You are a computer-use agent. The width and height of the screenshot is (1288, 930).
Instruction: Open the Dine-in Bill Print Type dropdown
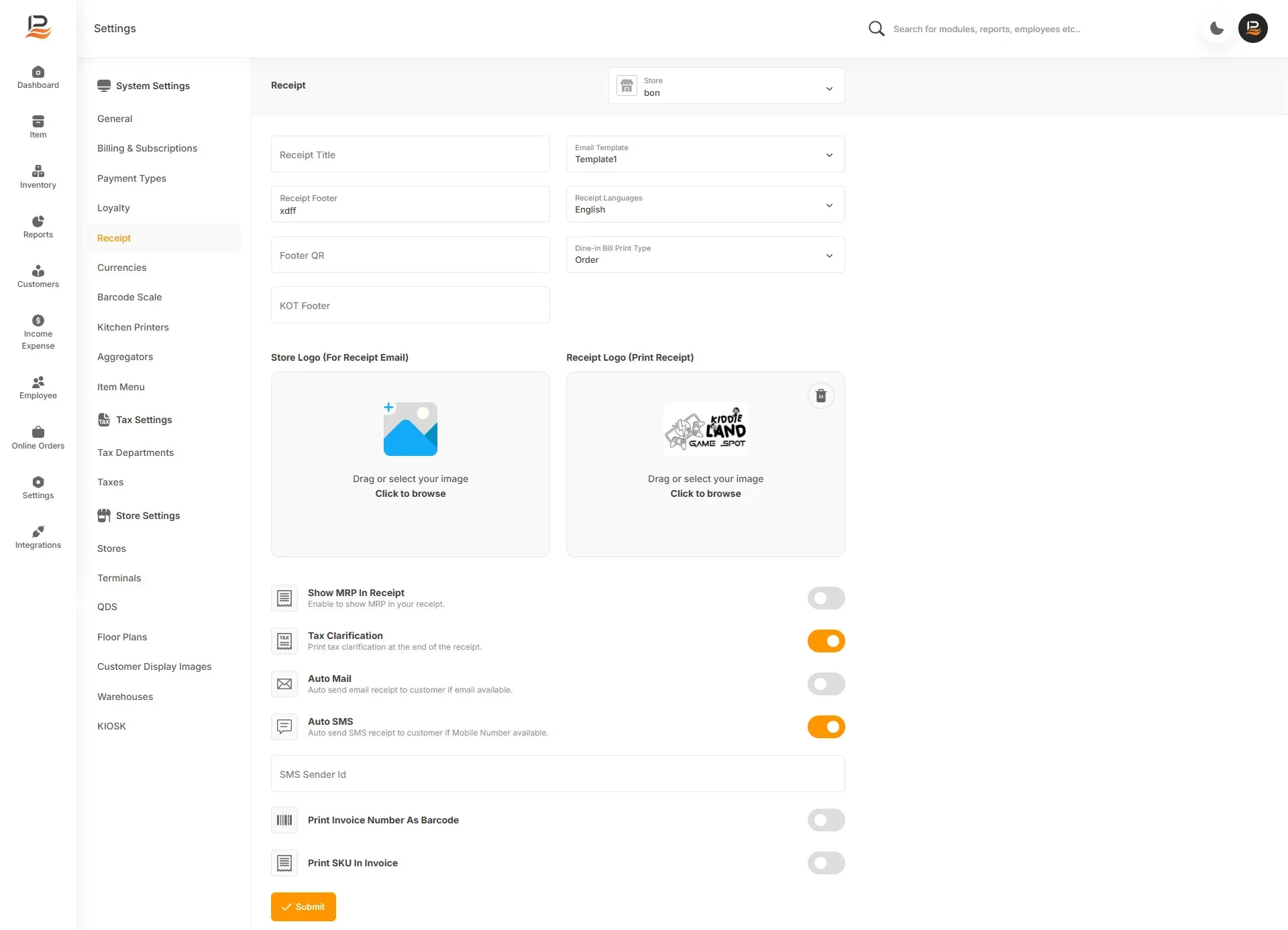pyautogui.click(x=705, y=255)
